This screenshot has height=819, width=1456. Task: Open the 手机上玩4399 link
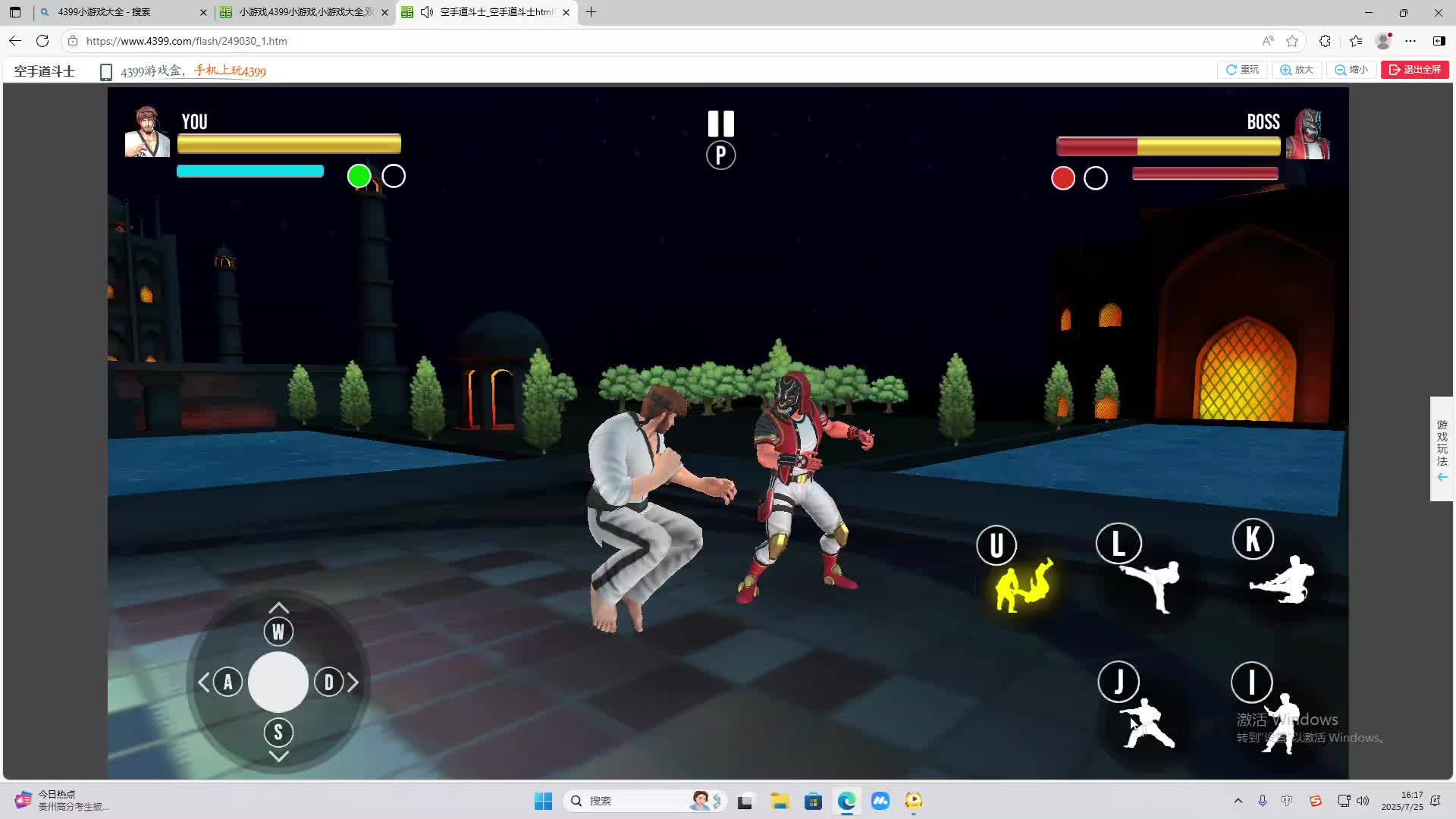[230, 71]
